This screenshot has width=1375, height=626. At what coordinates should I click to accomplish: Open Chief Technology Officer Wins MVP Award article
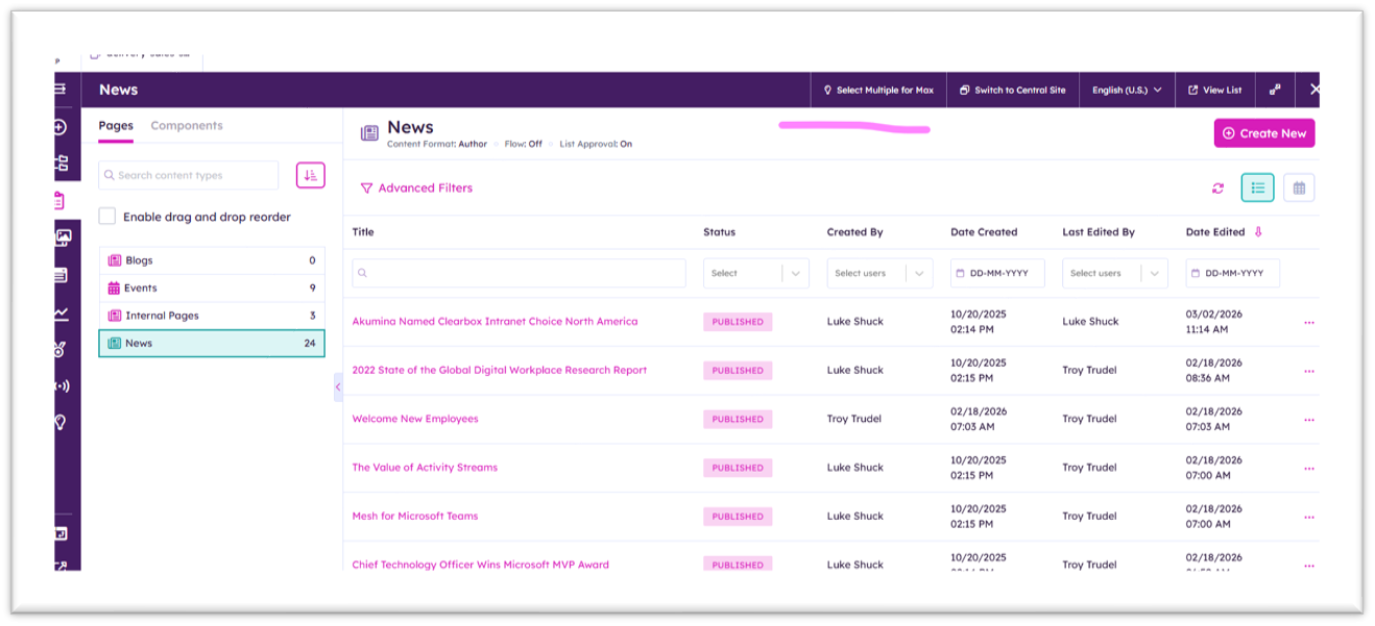[481, 565]
